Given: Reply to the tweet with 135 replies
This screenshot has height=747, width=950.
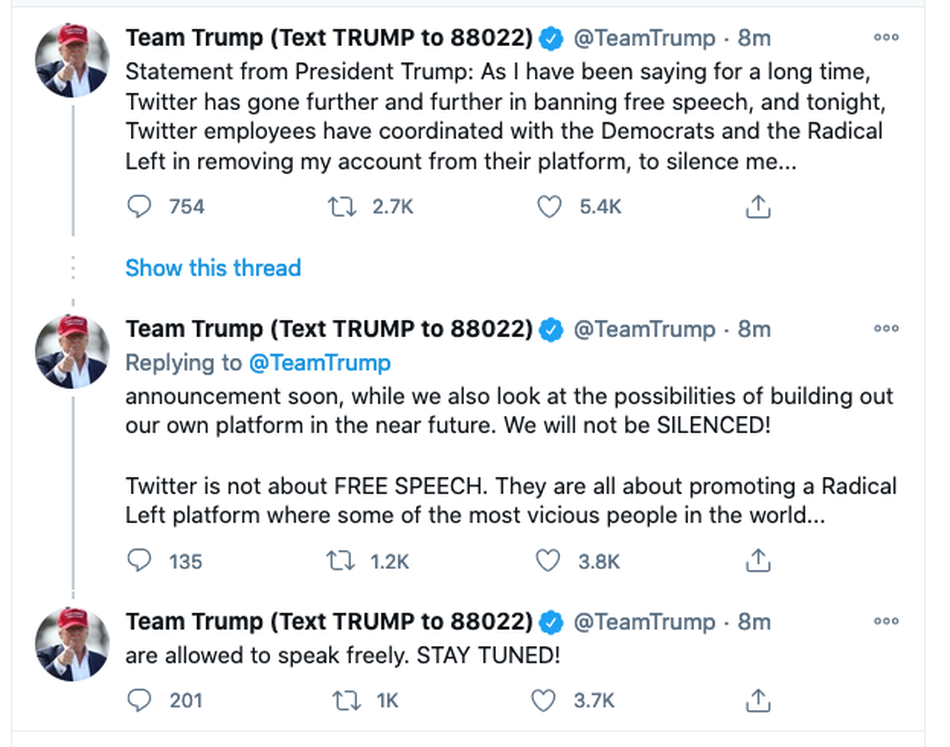Looking at the screenshot, I should click(139, 560).
